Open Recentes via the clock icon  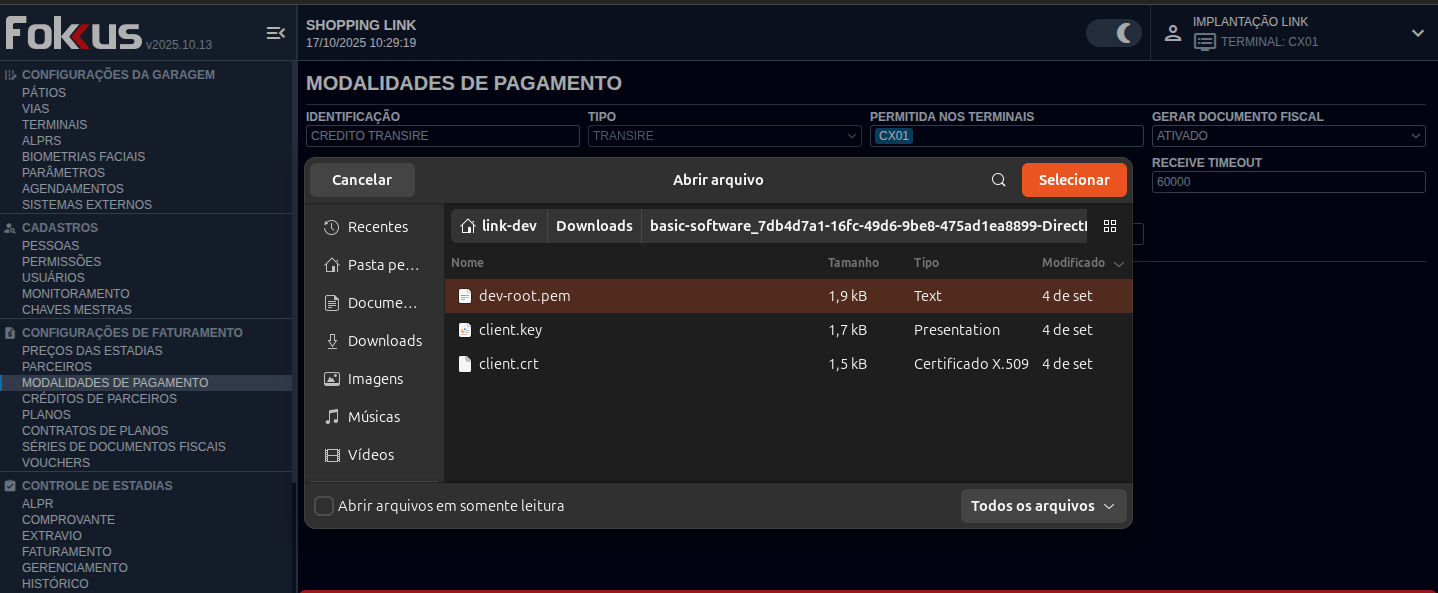(x=332, y=227)
